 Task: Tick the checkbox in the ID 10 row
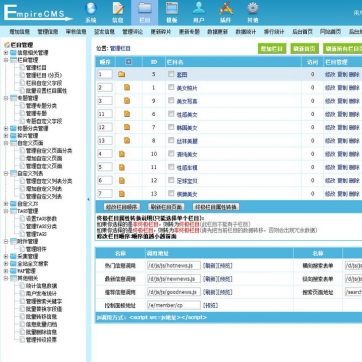point(171,154)
